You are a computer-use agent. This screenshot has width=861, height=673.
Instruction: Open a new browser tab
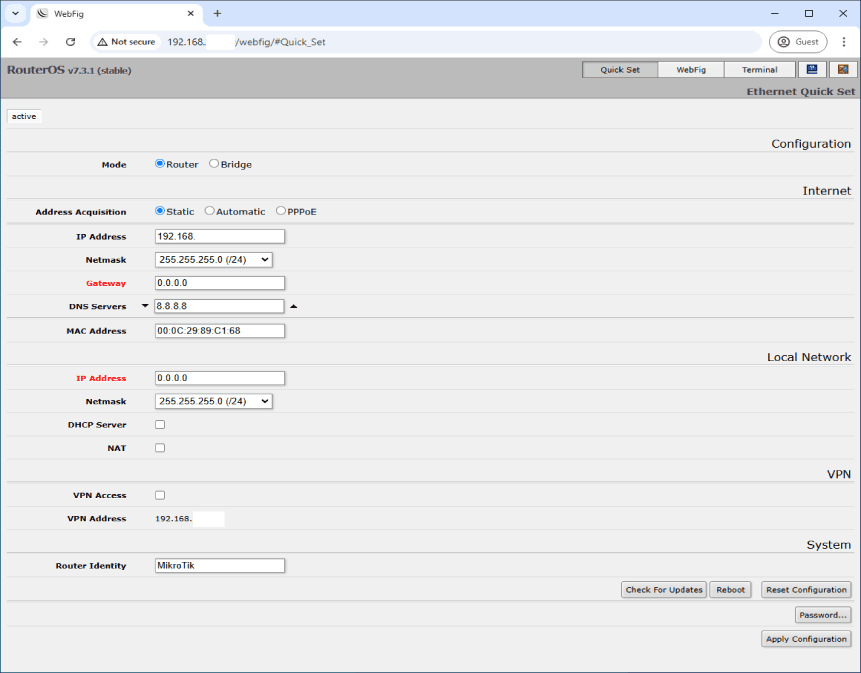click(218, 15)
